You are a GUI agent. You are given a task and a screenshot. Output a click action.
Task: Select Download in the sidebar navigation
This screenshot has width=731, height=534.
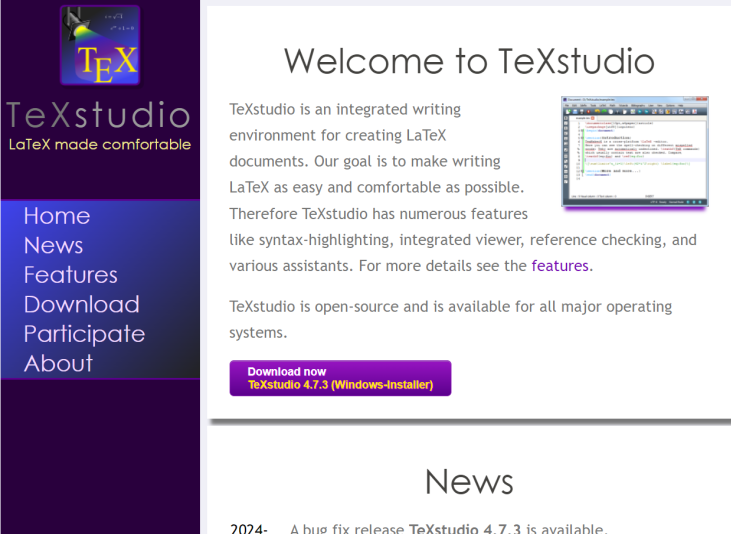pos(82,305)
